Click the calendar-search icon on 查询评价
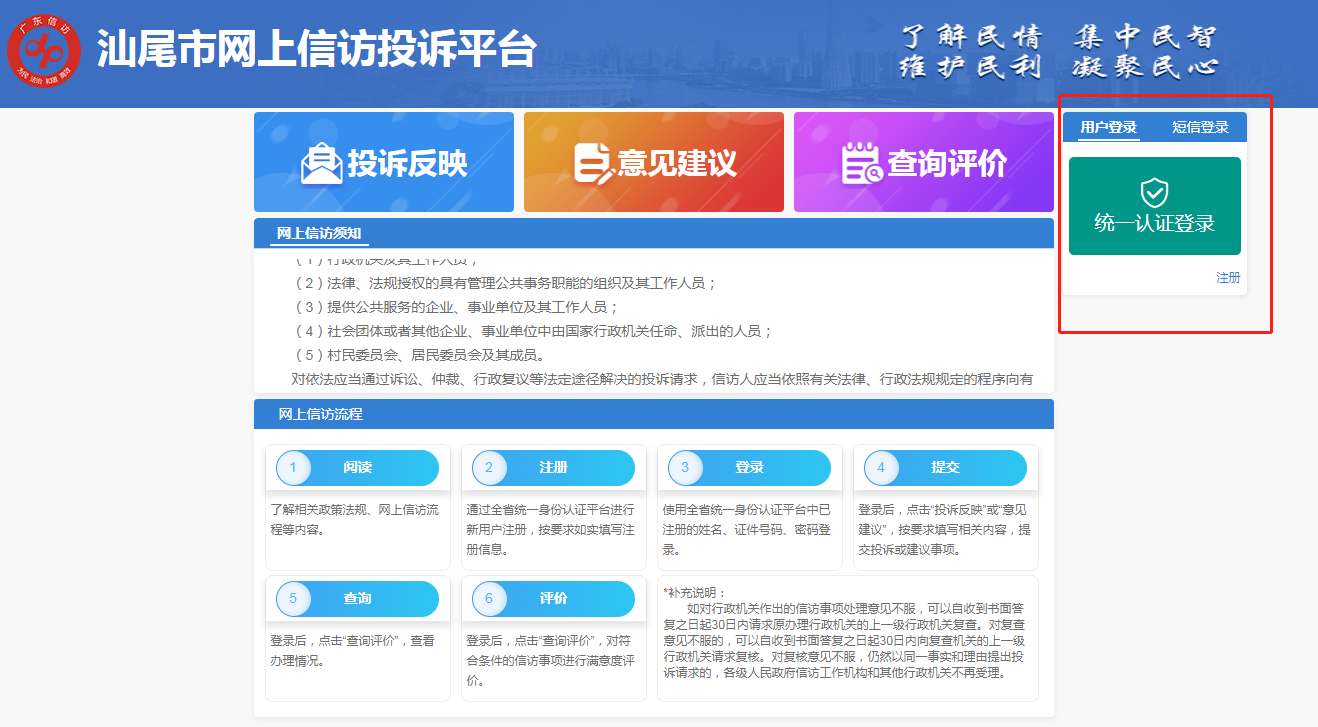The image size is (1318, 727). [862, 163]
